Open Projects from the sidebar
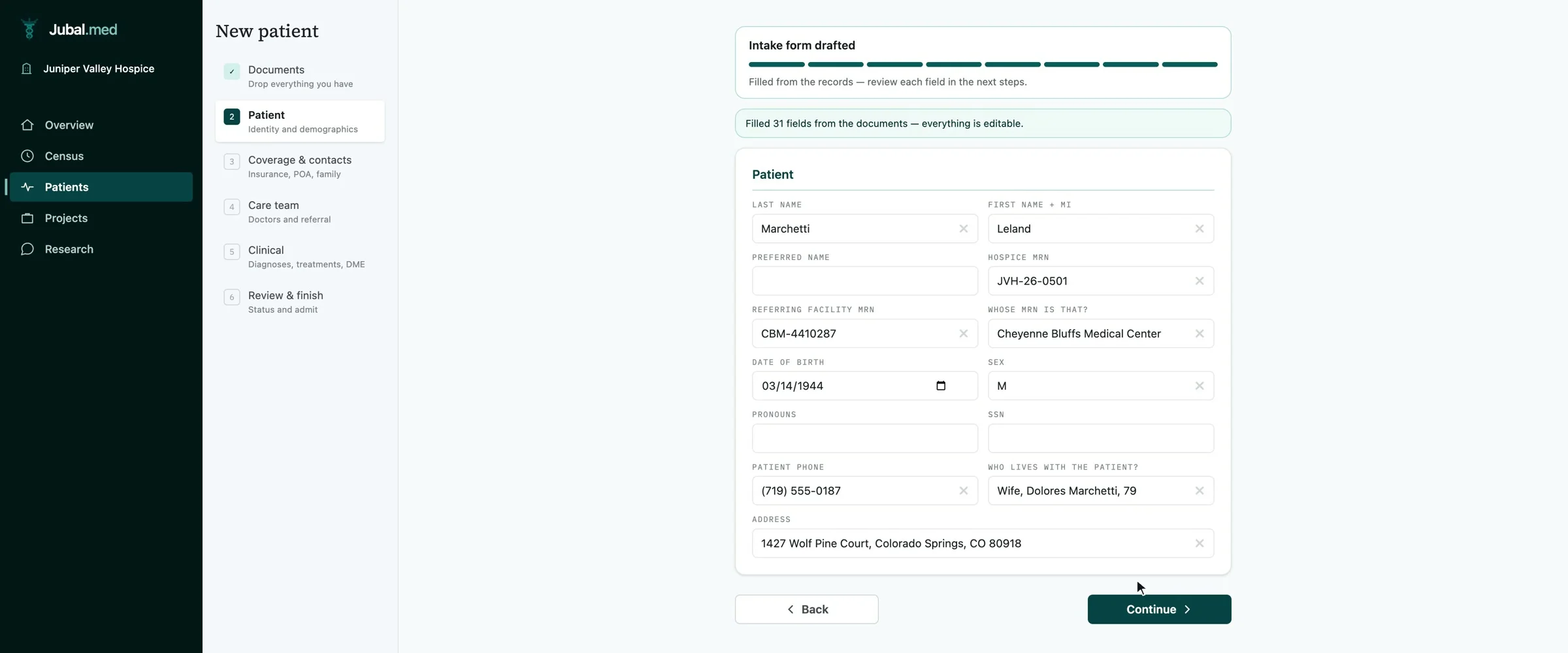The width and height of the screenshot is (1568, 653). coord(101,218)
